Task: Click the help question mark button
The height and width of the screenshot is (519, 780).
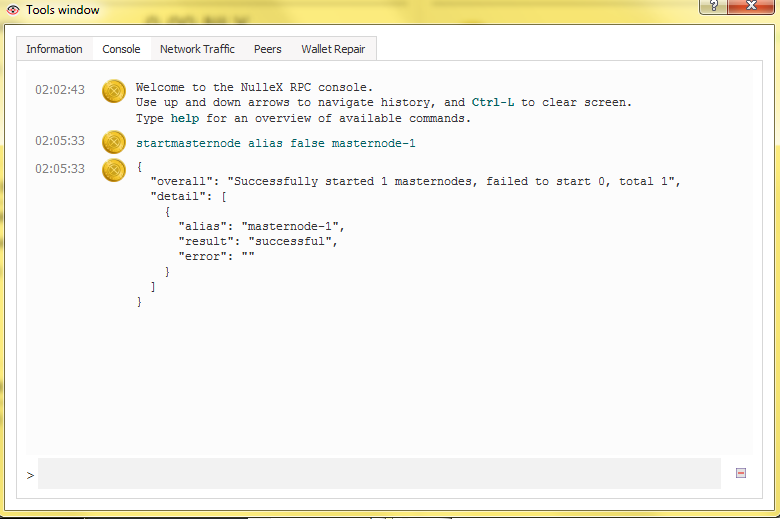Action: click(714, 5)
